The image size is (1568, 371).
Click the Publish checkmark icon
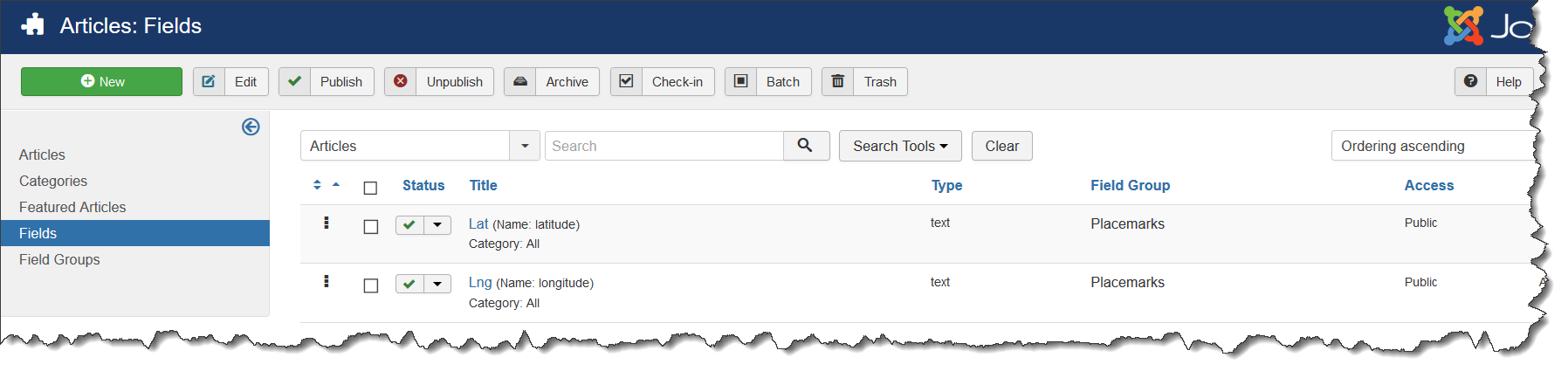pyautogui.click(x=295, y=81)
